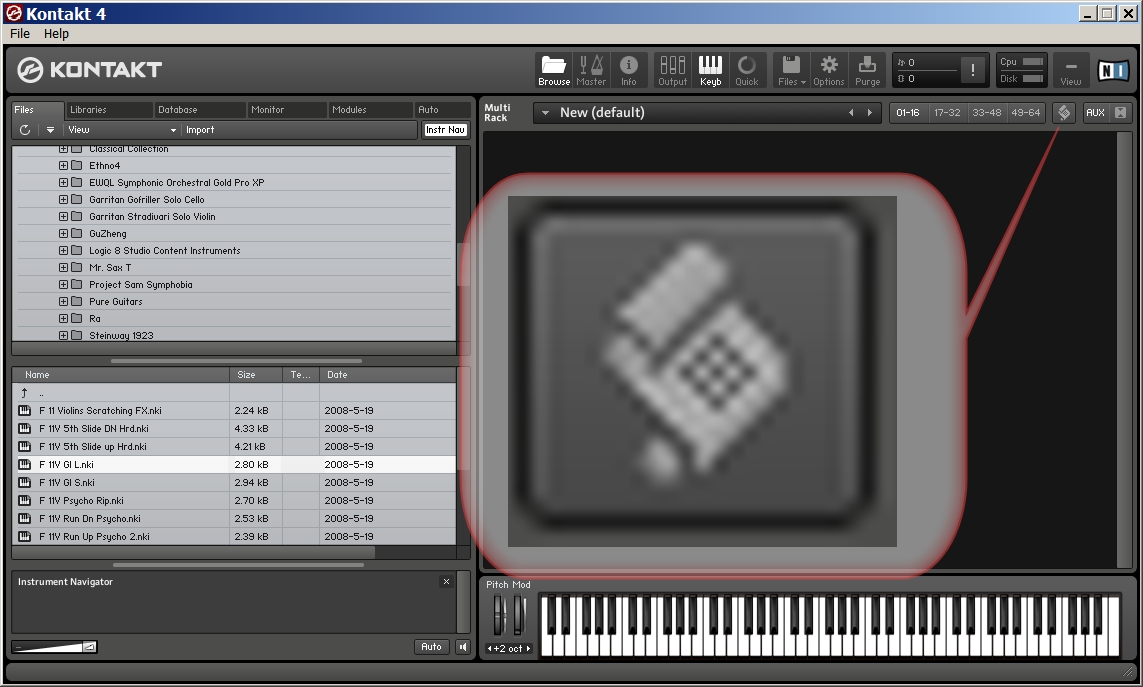
Task: Sort file list by Name column
Action: (x=121, y=374)
